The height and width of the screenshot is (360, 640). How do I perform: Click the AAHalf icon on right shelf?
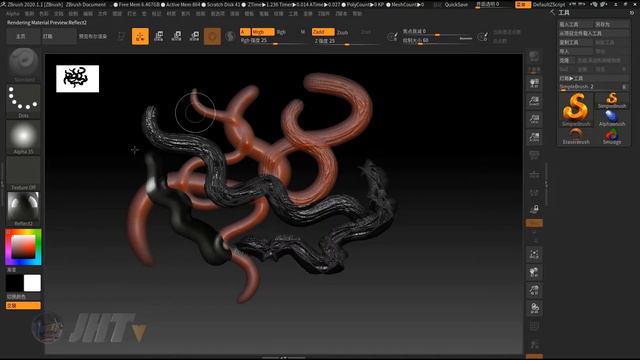pyautogui.click(x=534, y=137)
